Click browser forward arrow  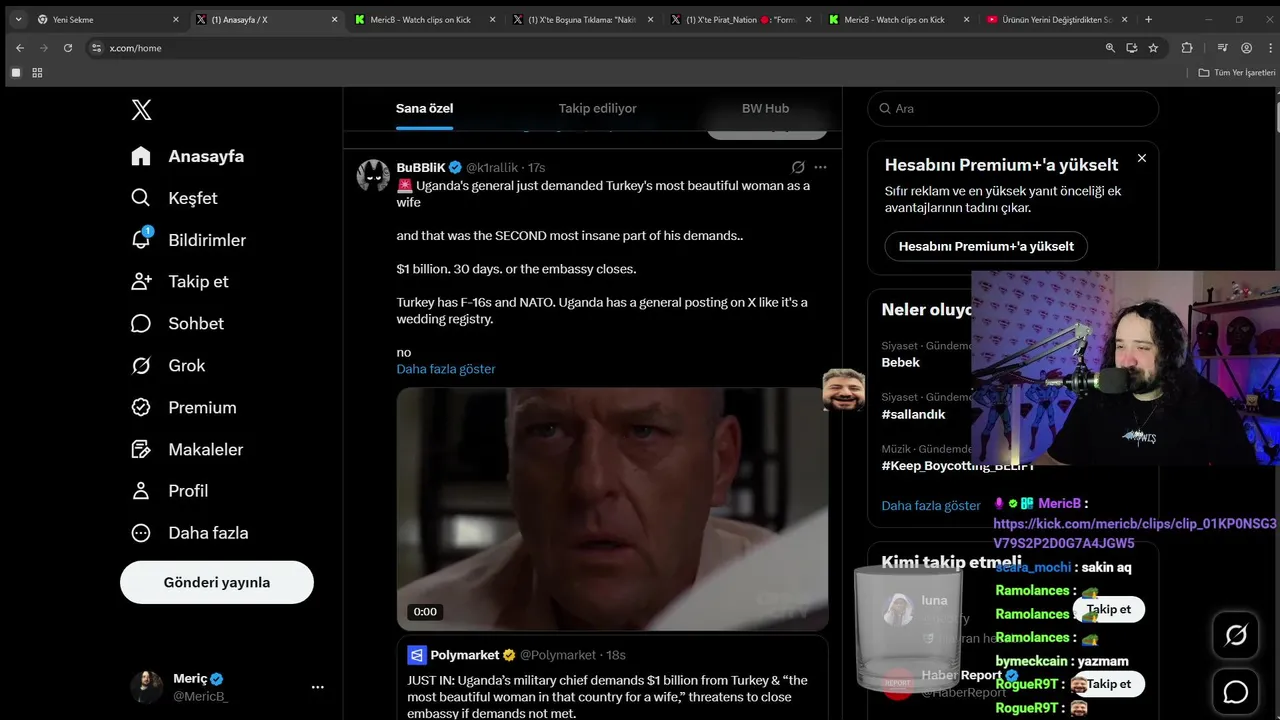44,48
